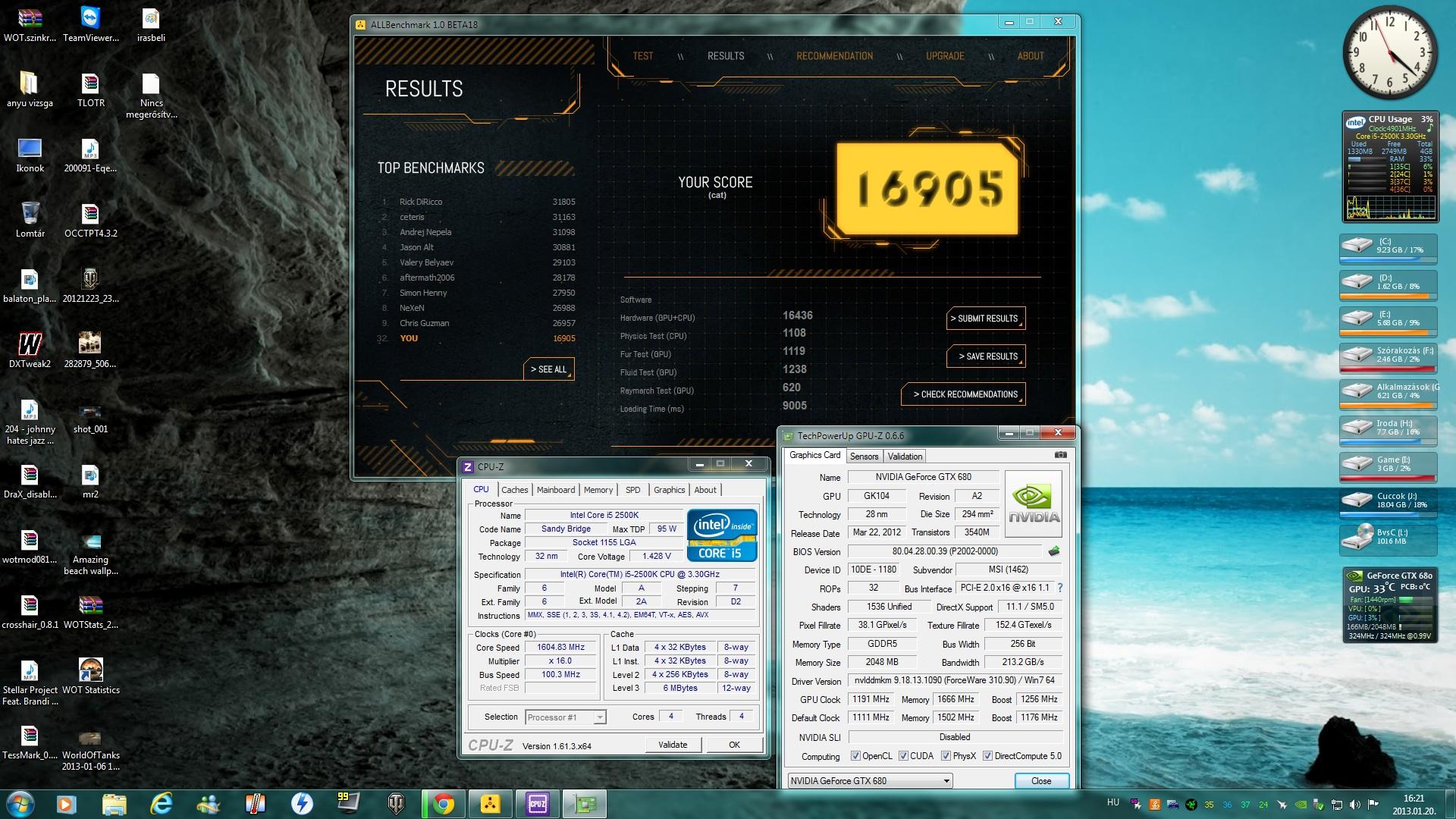Viewport: 1456px width, 819px height.
Task: Open the WOT.szinkr archive on desktop
Action: (x=30, y=24)
